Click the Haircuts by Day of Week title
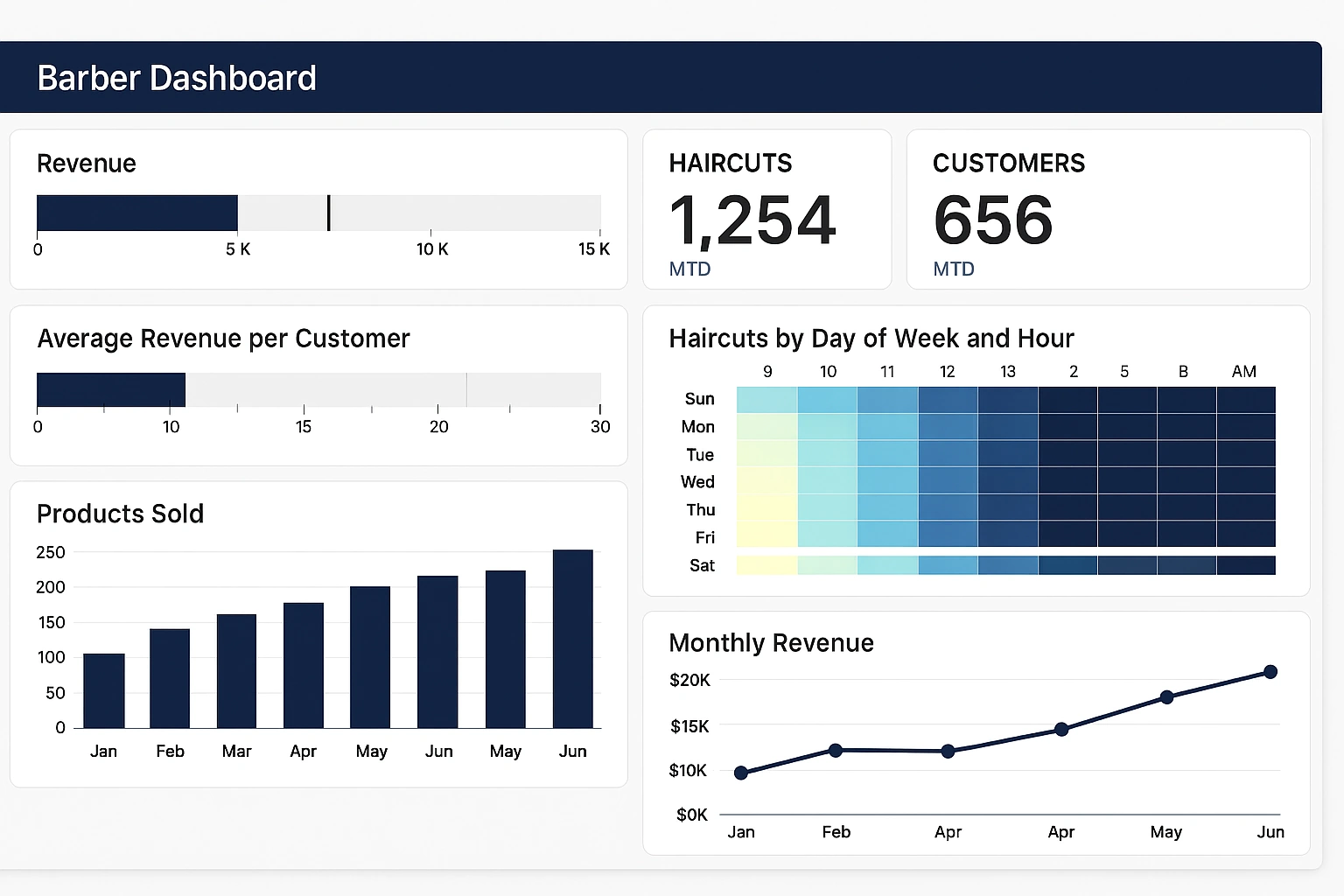This screenshot has height=896, width=1344. tap(871, 339)
